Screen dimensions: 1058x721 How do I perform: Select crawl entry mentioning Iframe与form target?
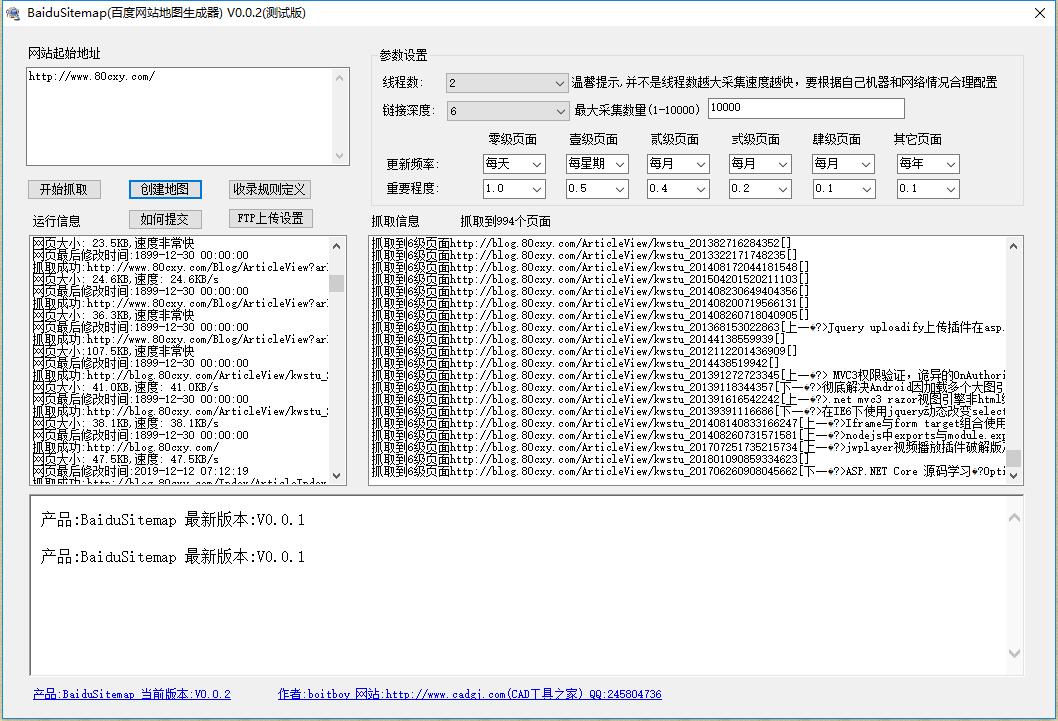pos(688,424)
